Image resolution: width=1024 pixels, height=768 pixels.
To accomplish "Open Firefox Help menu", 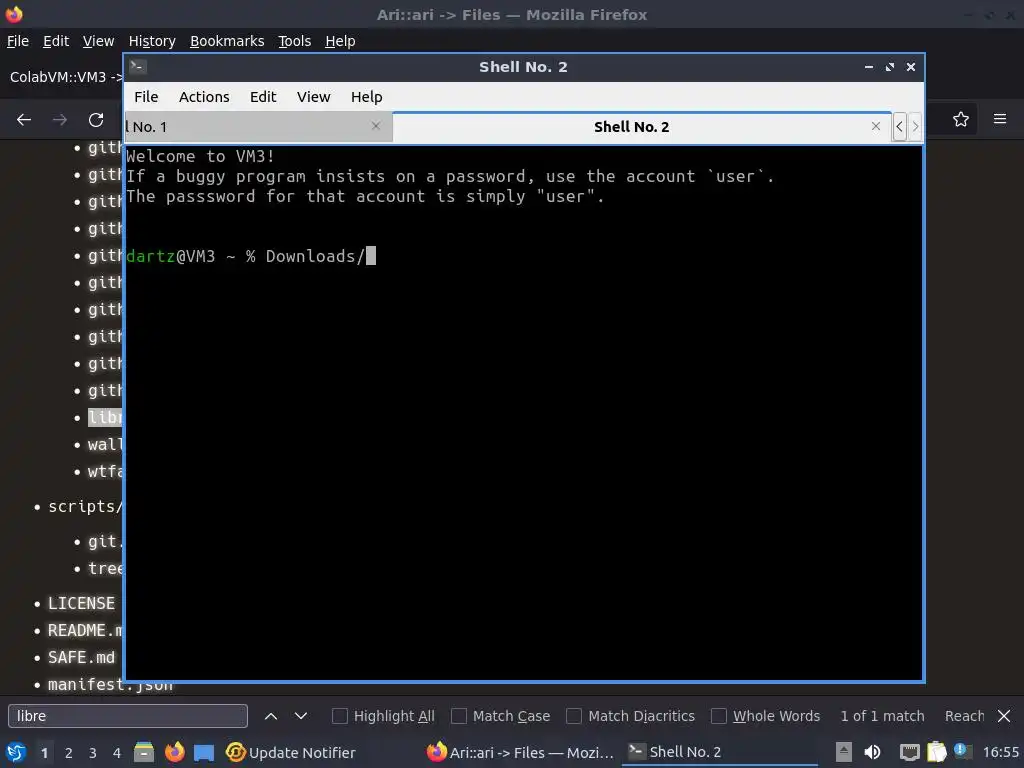I will pos(340,41).
